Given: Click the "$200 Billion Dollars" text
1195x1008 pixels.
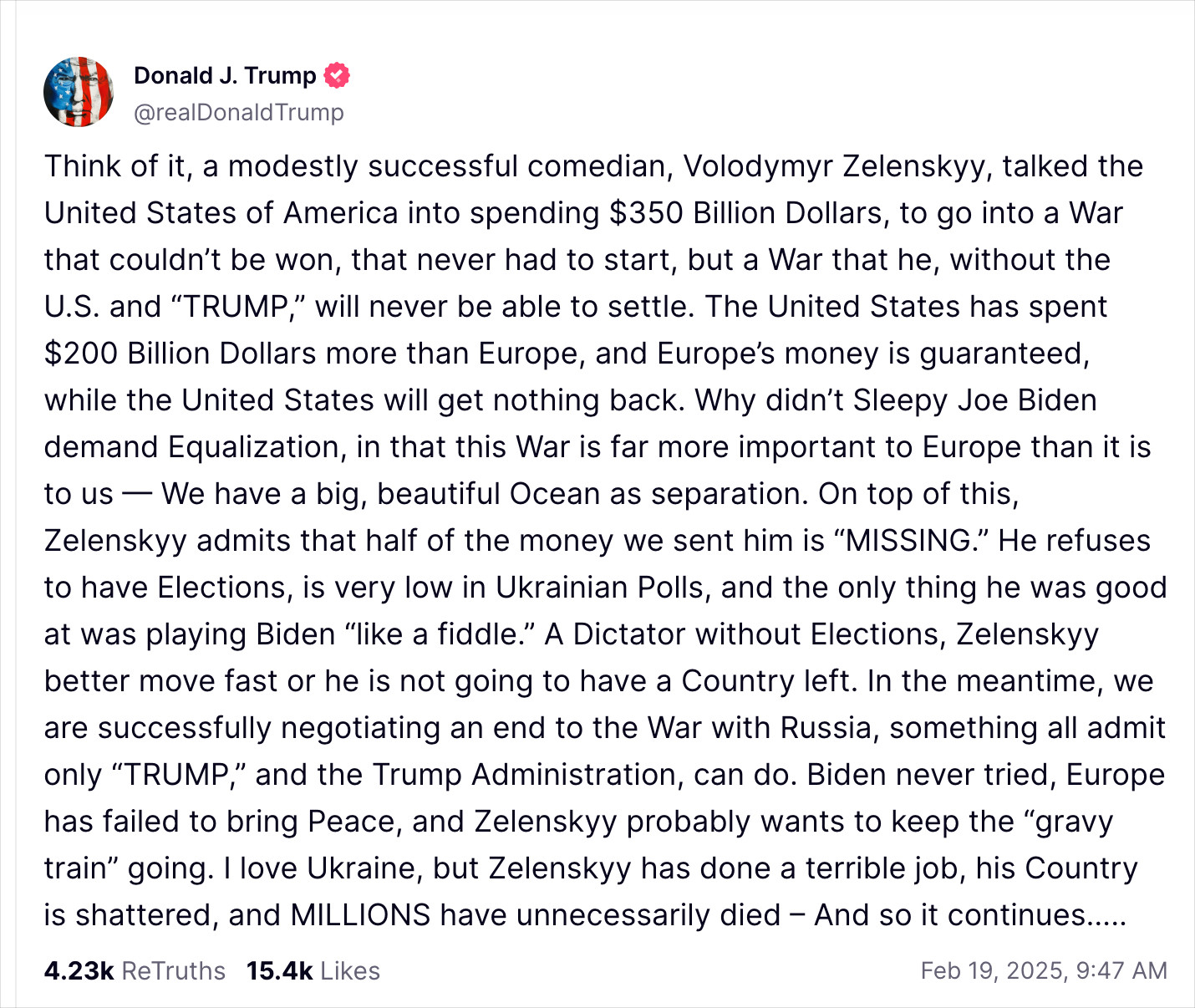Looking at the screenshot, I should point(180,354).
